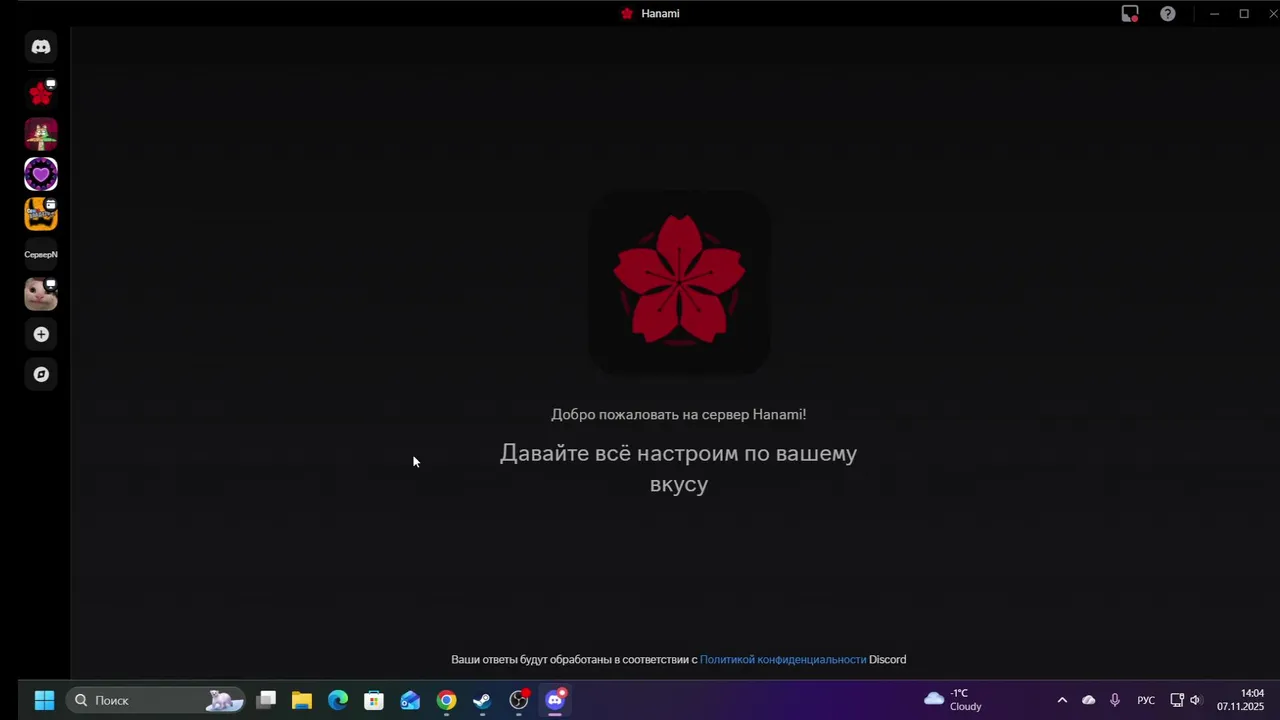Minimize the Discord window
Image resolution: width=1280 pixels, height=720 pixels.
[x=1214, y=14]
